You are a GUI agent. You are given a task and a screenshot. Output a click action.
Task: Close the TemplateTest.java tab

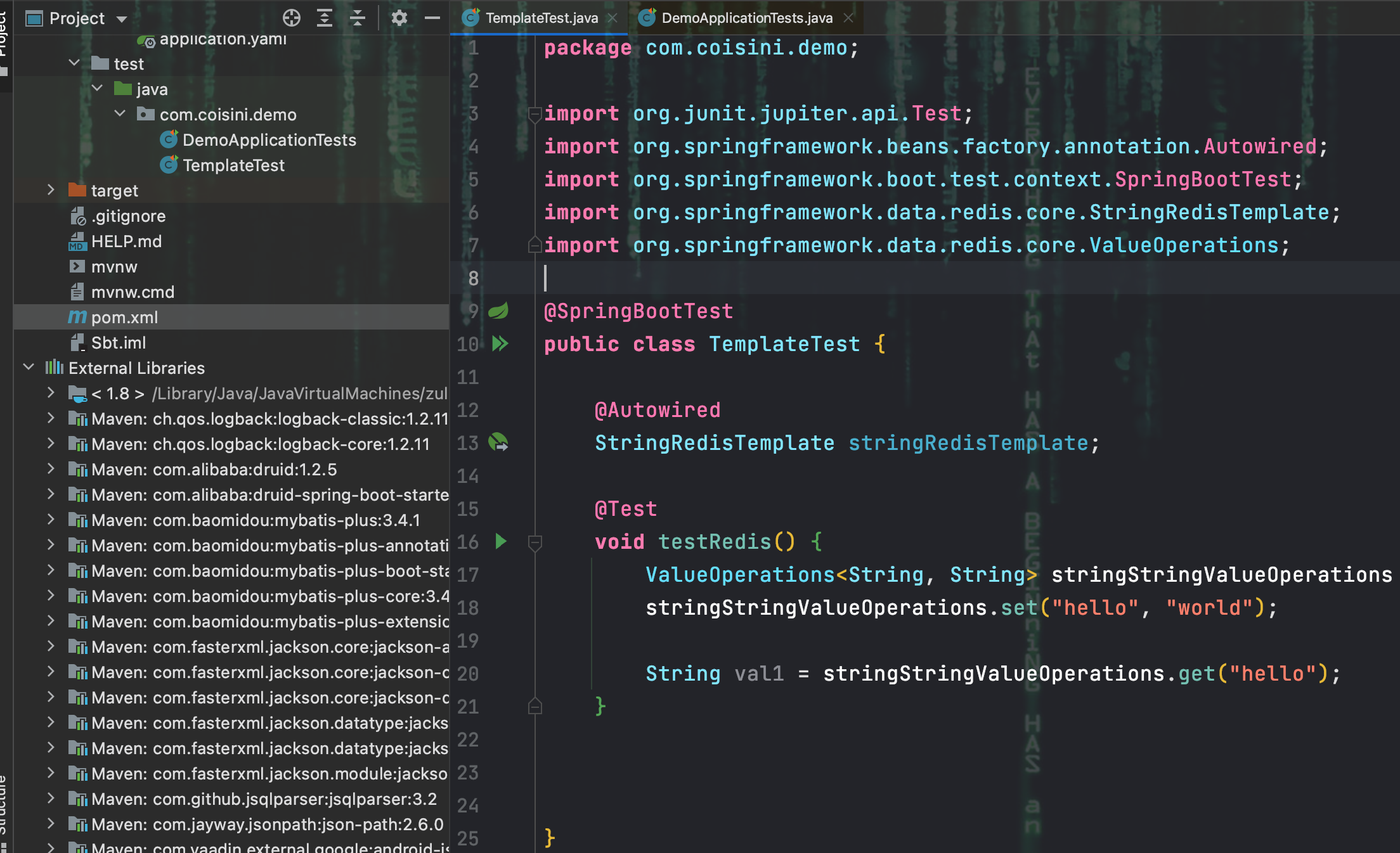[x=612, y=18]
